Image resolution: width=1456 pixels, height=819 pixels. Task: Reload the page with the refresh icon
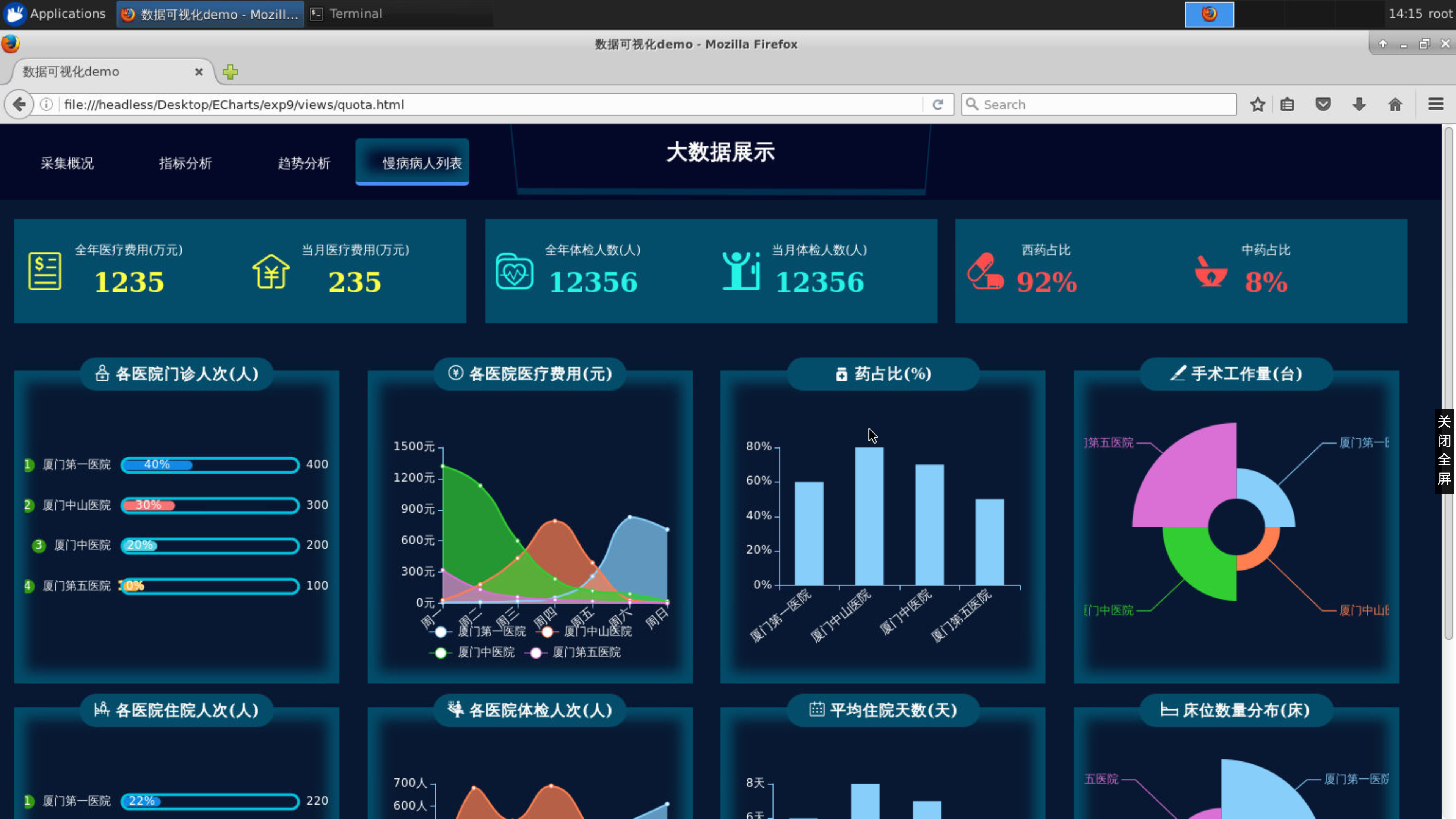(938, 105)
